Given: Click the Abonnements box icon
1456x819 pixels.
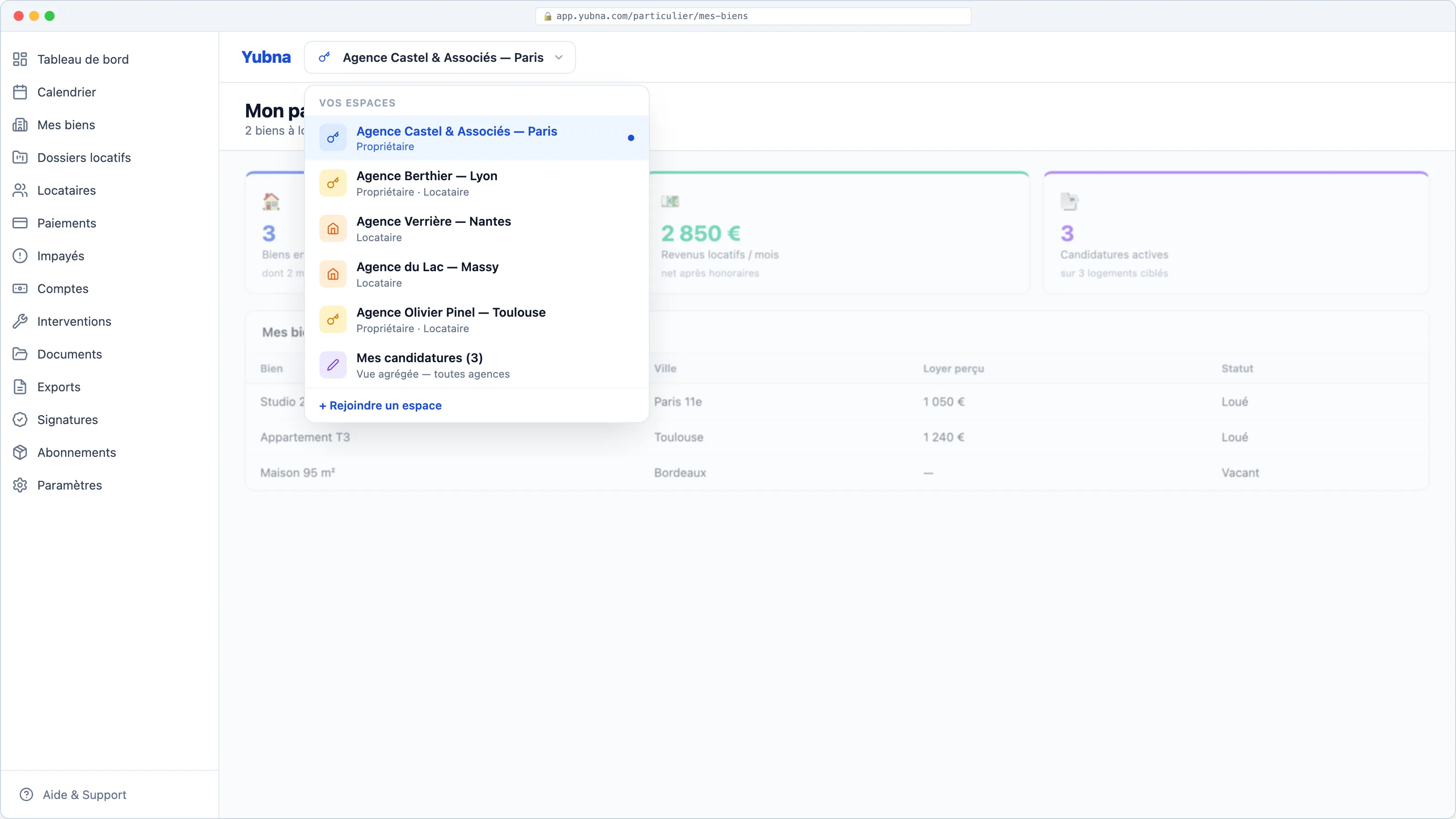Looking at the screenshot, I should tap(20, 453).
